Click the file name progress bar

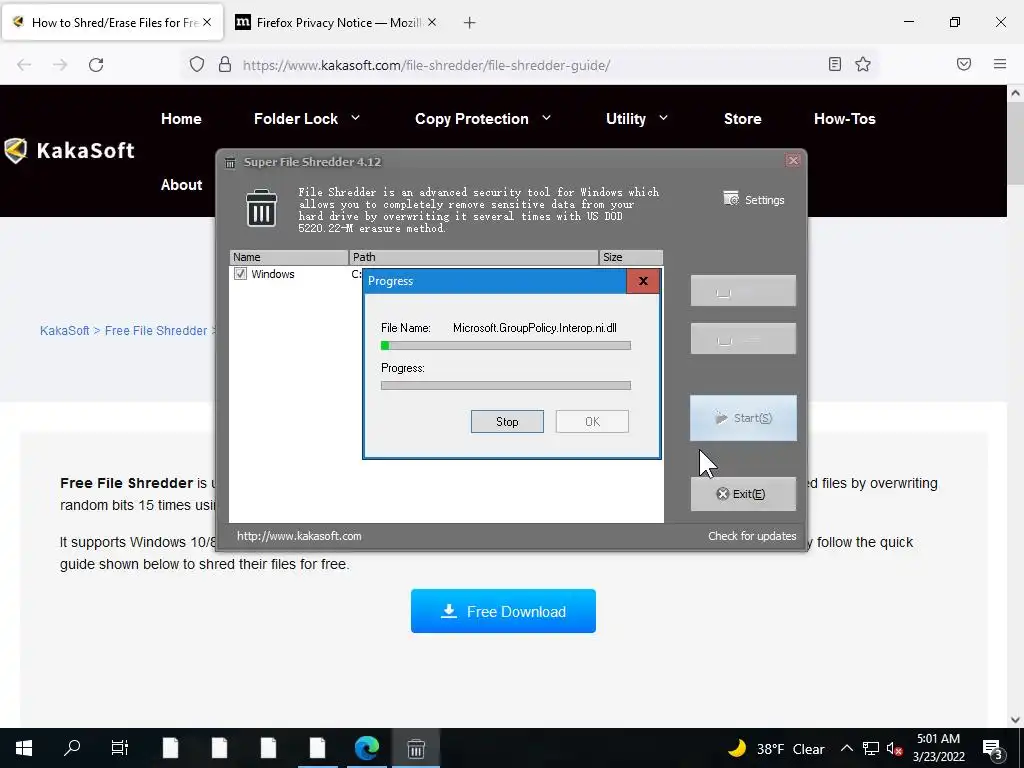[x=505, y=345]
